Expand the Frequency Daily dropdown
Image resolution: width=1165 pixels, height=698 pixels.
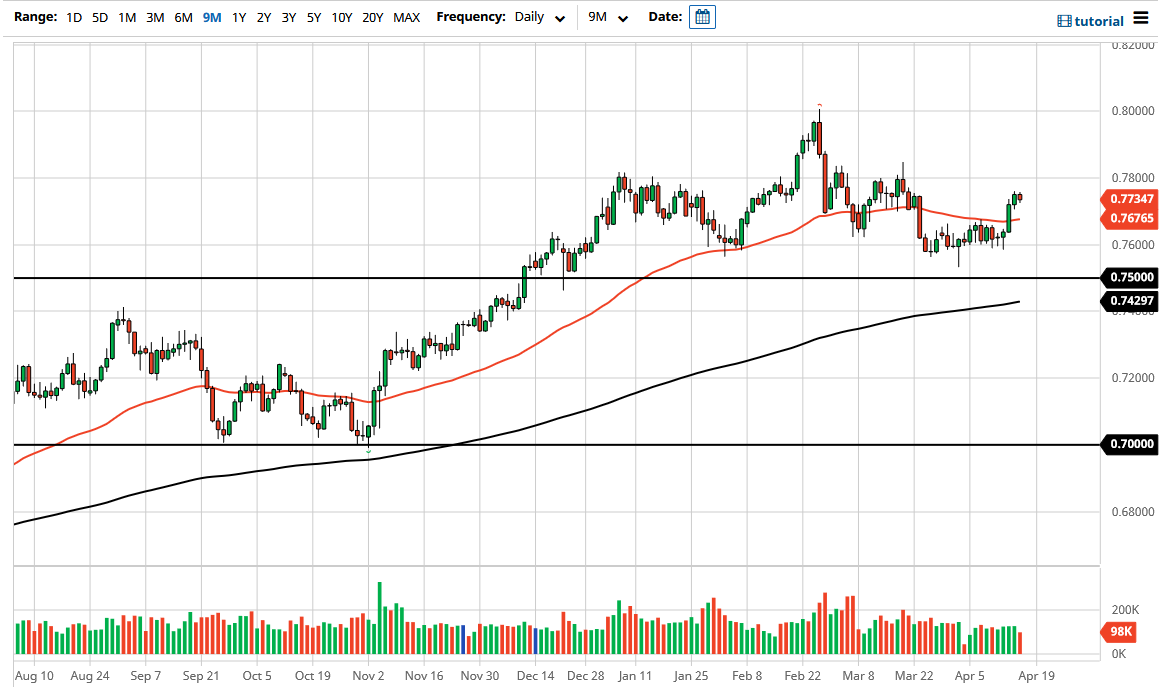pos(540,17)
